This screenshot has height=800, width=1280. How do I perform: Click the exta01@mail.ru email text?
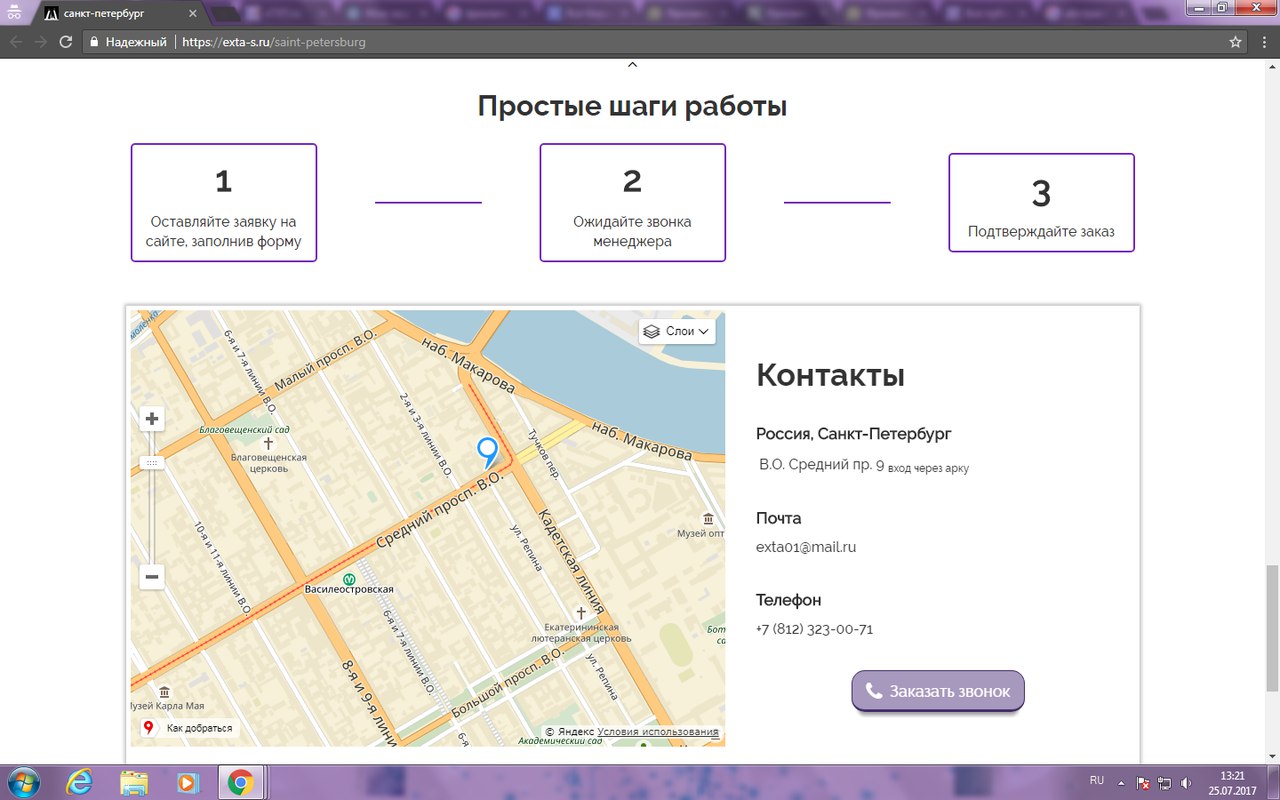pyautogui.click(x=806, y=547)
